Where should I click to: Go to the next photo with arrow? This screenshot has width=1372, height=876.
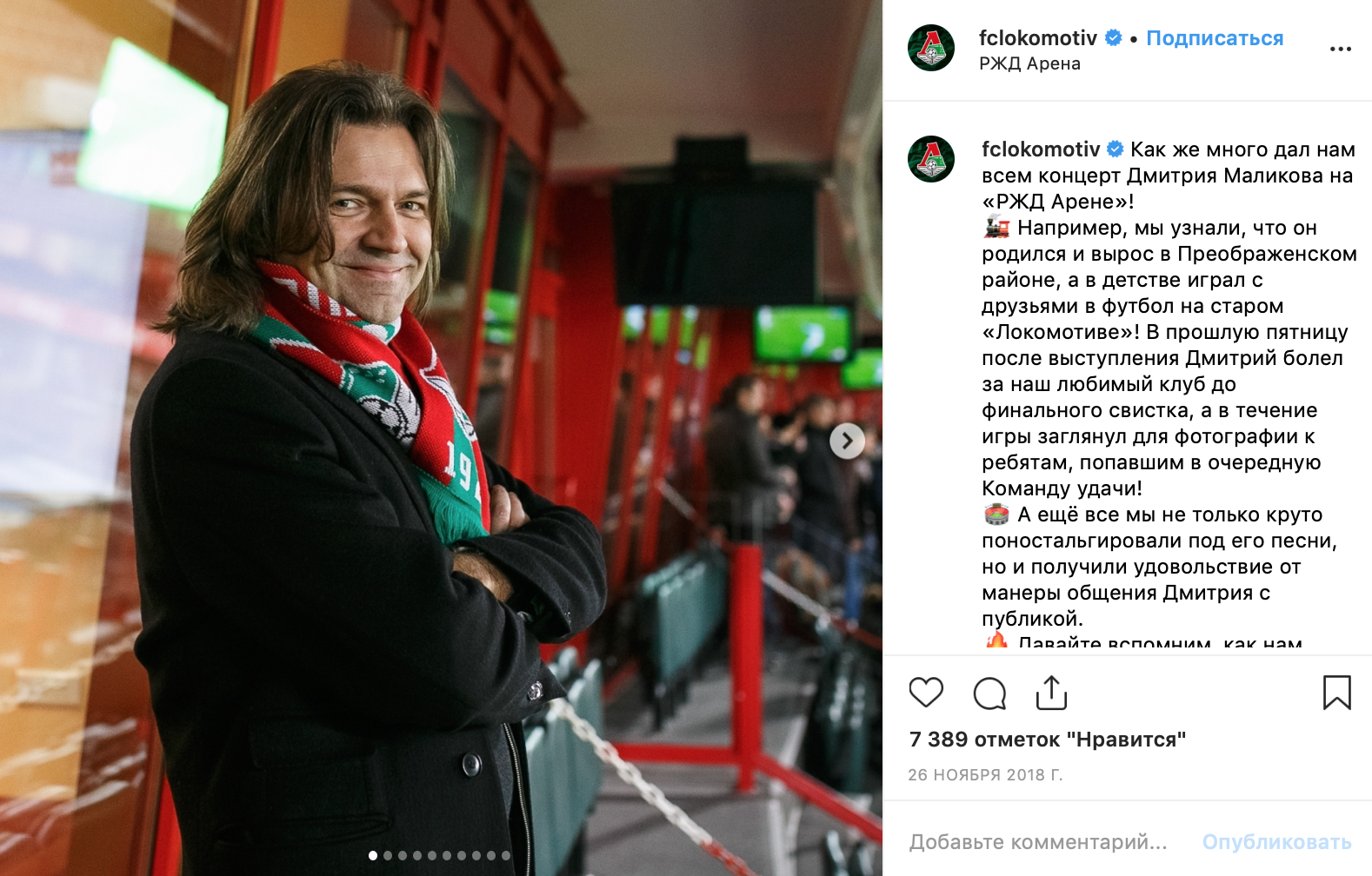click(847, 441)
